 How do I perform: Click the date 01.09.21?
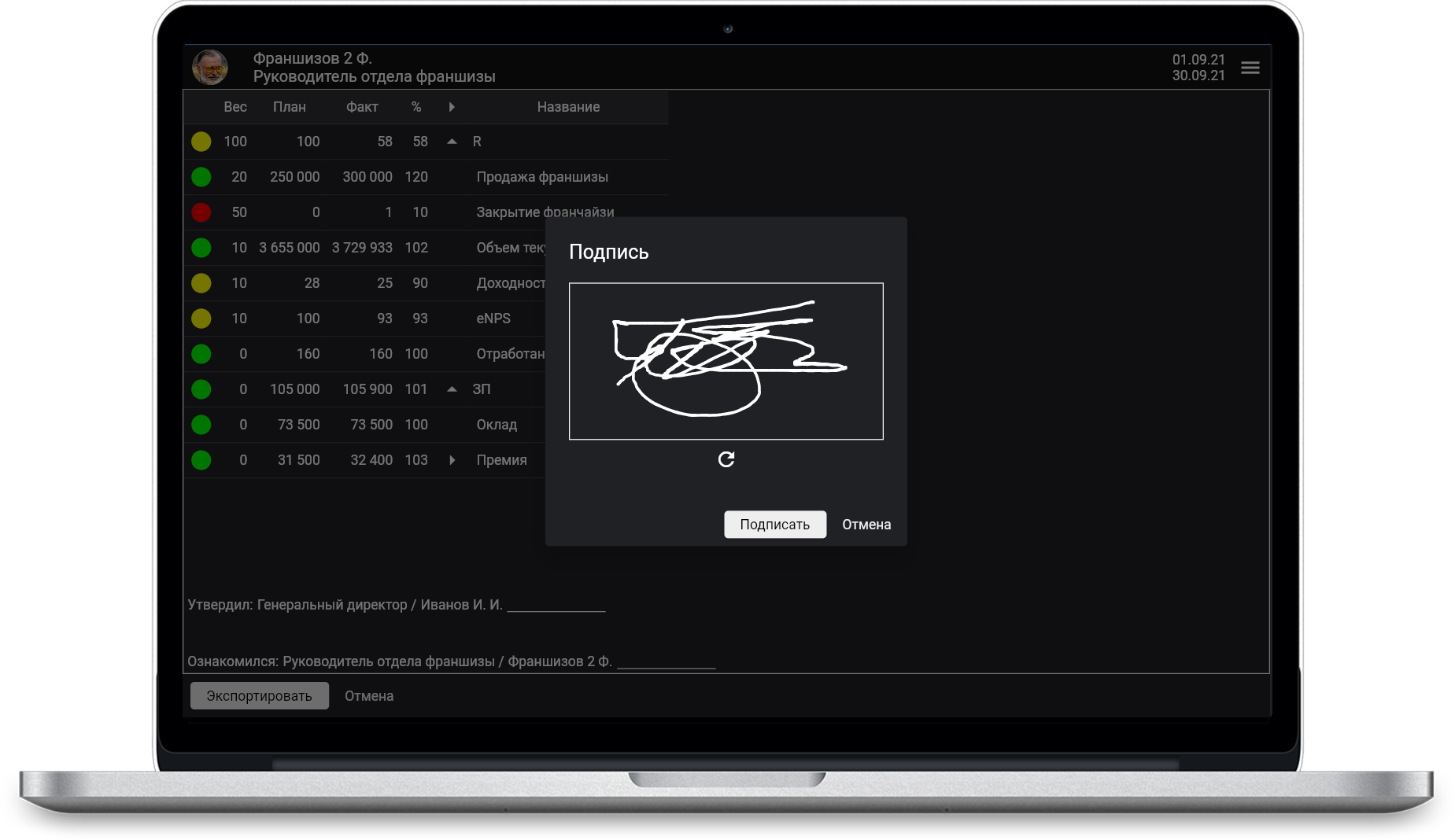[x=1198, y=60]
